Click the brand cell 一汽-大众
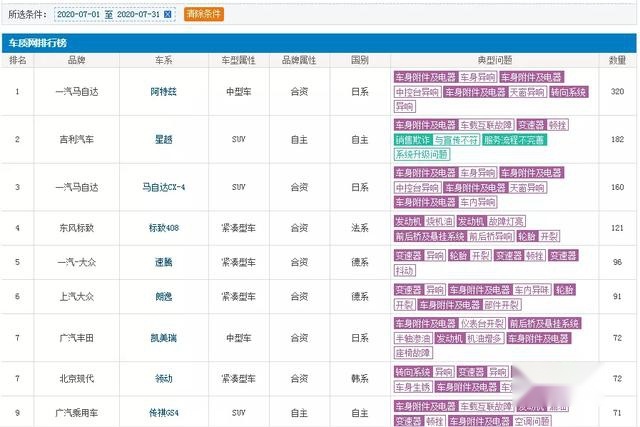The height and width of the screenshot is (427, 640). pyautogui.click(x=76, y=262)
